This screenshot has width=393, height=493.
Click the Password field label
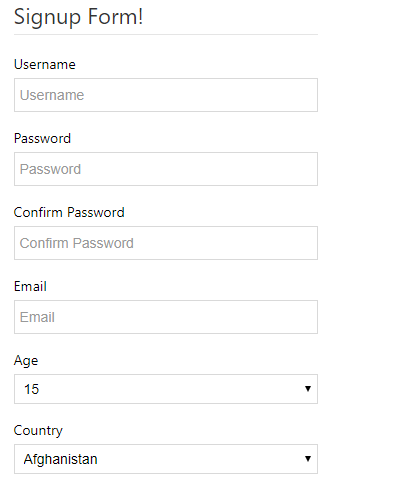(x=42, y=138)
